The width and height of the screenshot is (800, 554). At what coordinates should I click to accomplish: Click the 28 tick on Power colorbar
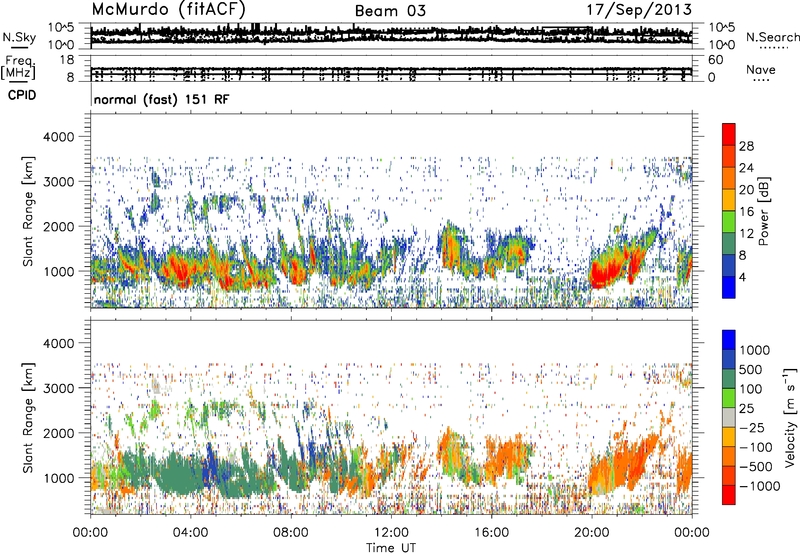click(x=746, y=146)
